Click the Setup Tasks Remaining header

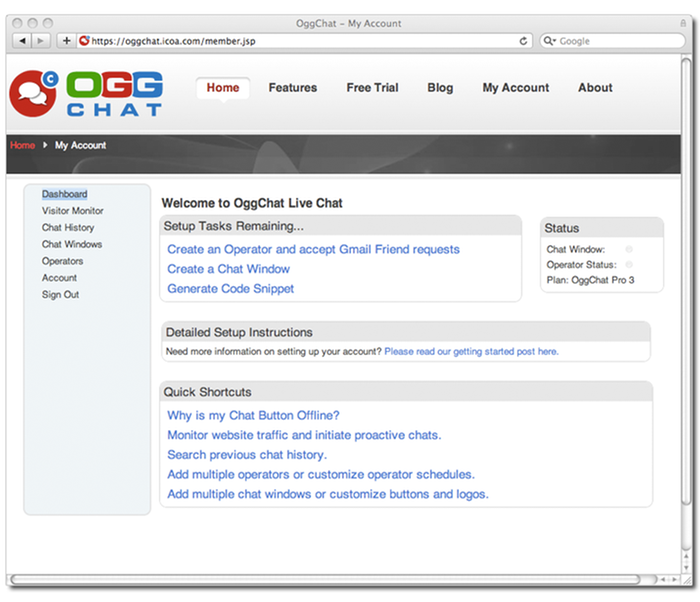coord(341,226)
